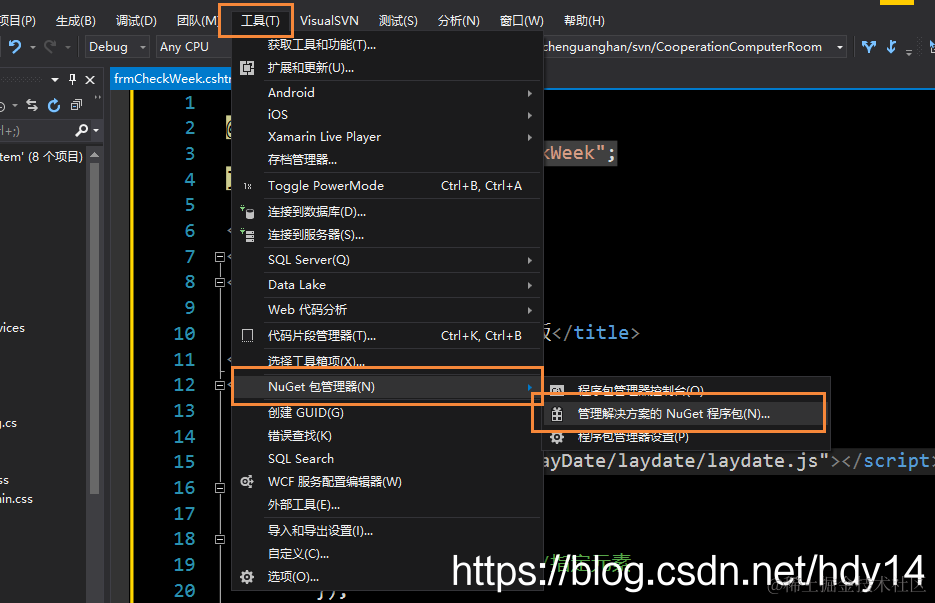Image resolution: width=935 pixels, height=603 pixels.
Task: Click the refresh icon in Solution Explorer toolbar
Action: 54,105
